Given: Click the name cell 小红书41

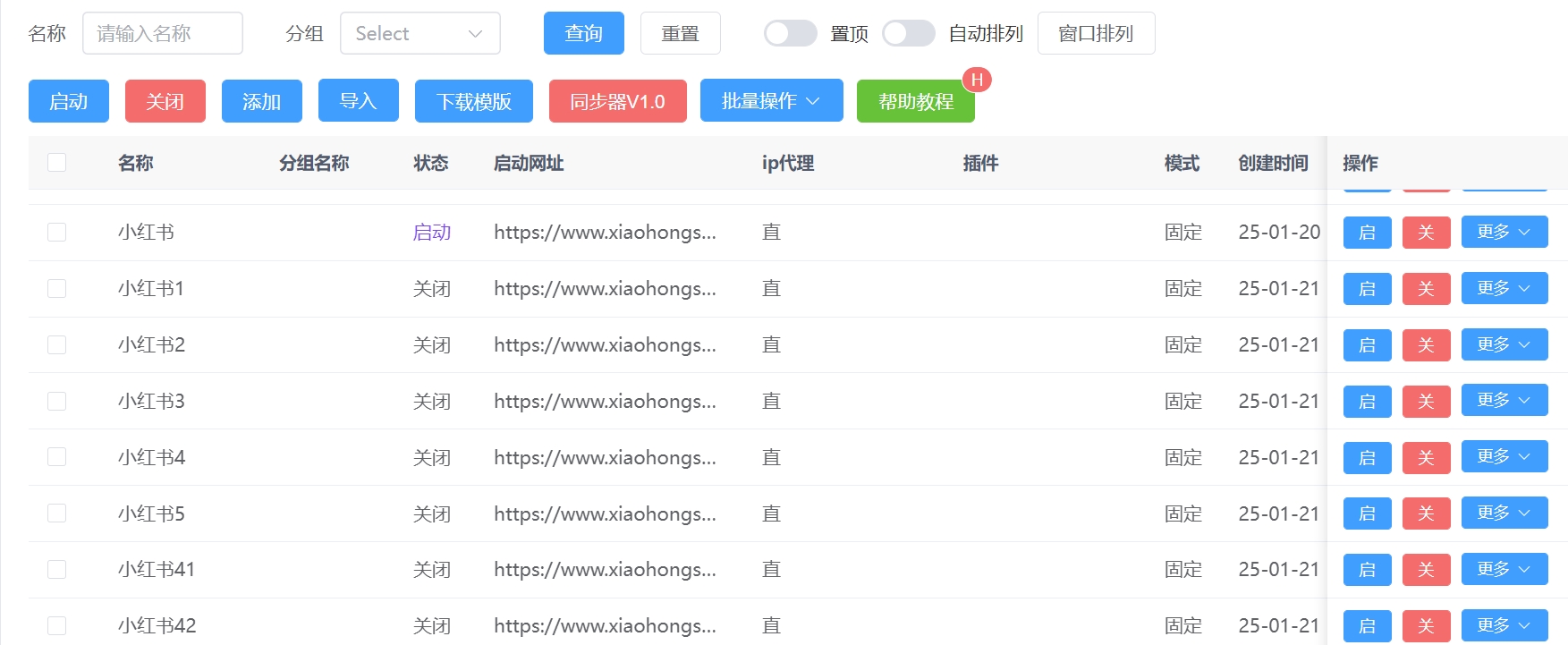Looking at the screenshot, I should (x=157, y=569).
